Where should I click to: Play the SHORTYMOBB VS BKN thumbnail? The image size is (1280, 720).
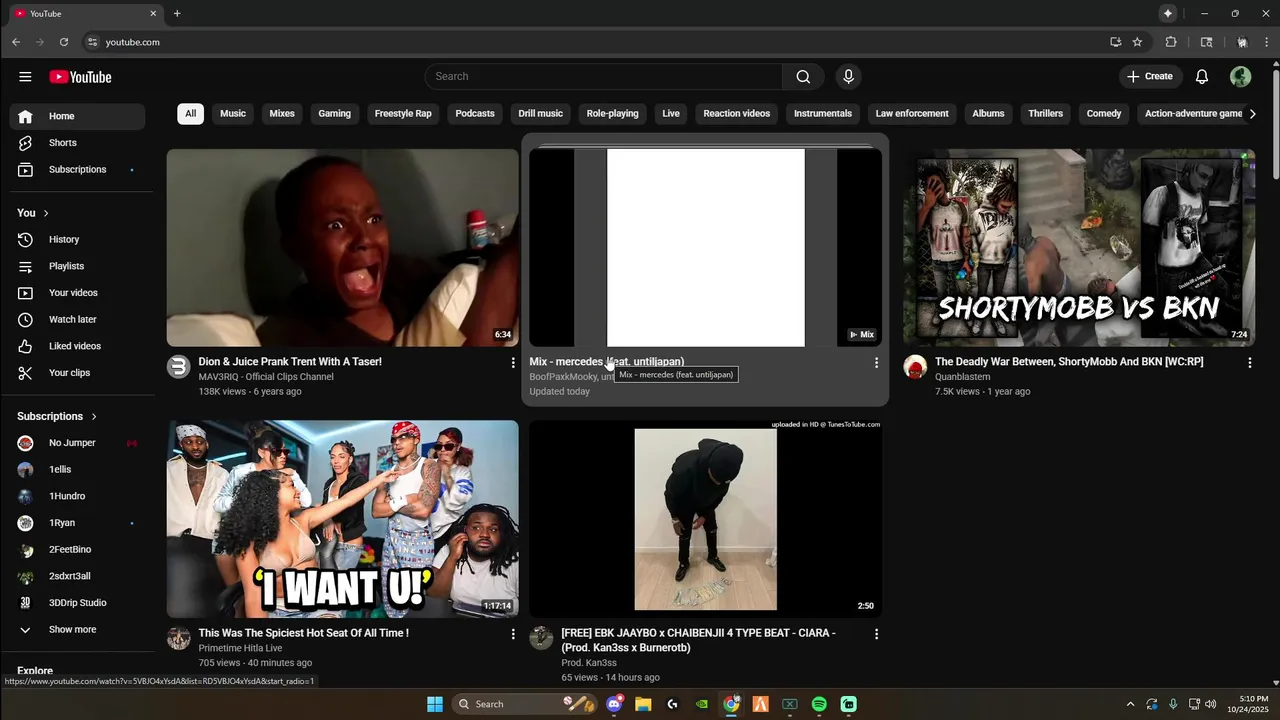tap(1079, 248)
